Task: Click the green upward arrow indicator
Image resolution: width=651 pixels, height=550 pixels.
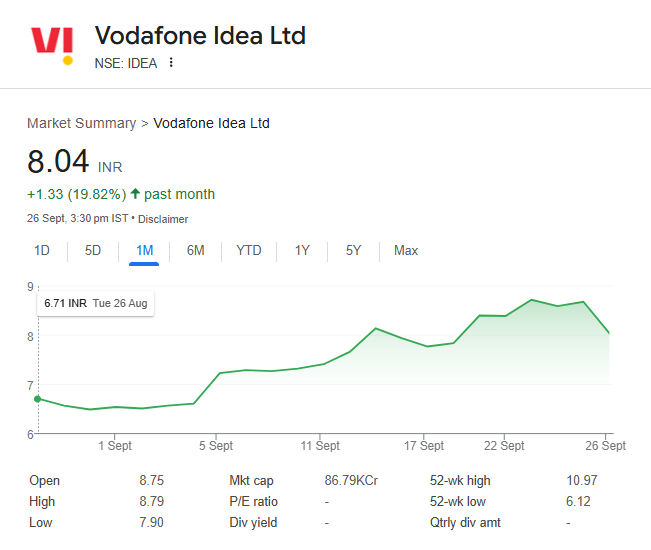Action: pyautogui.click(x=135, y=194)
